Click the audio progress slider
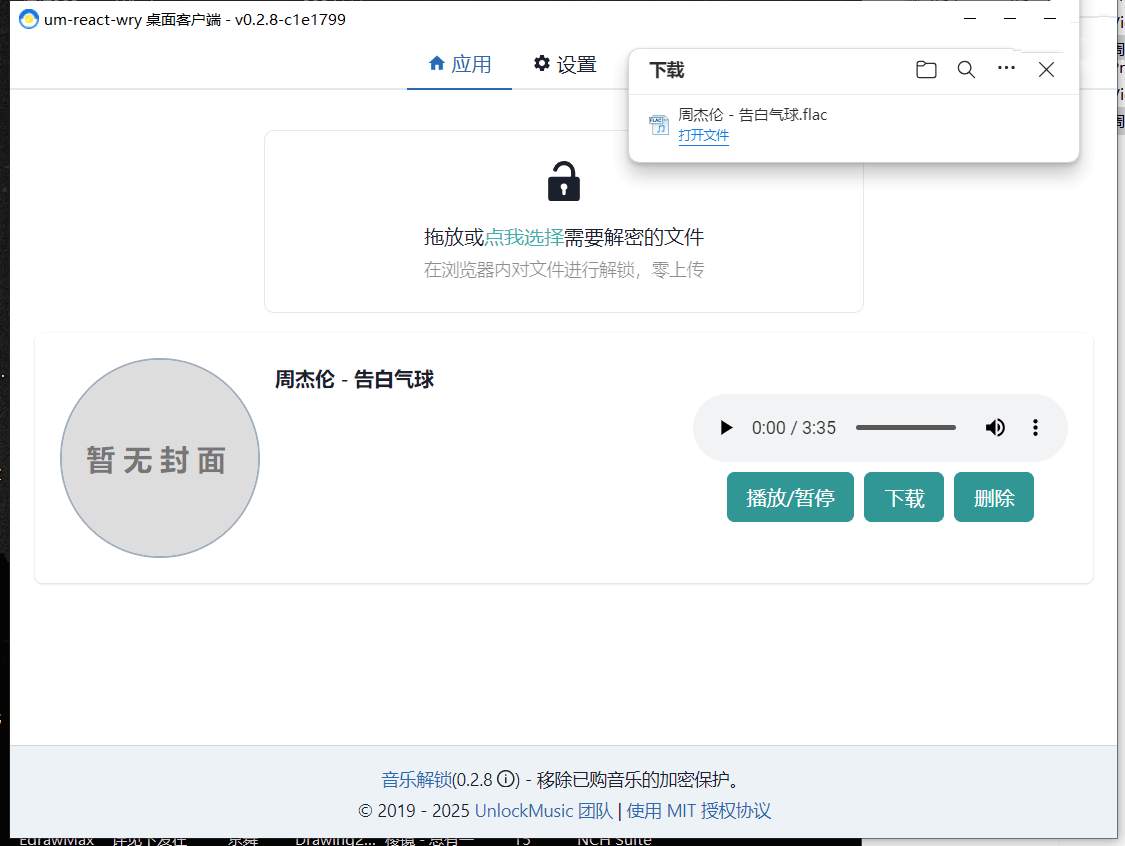Image resolution: width=1125 pixels, height=846 pixels. pos(905,427)
